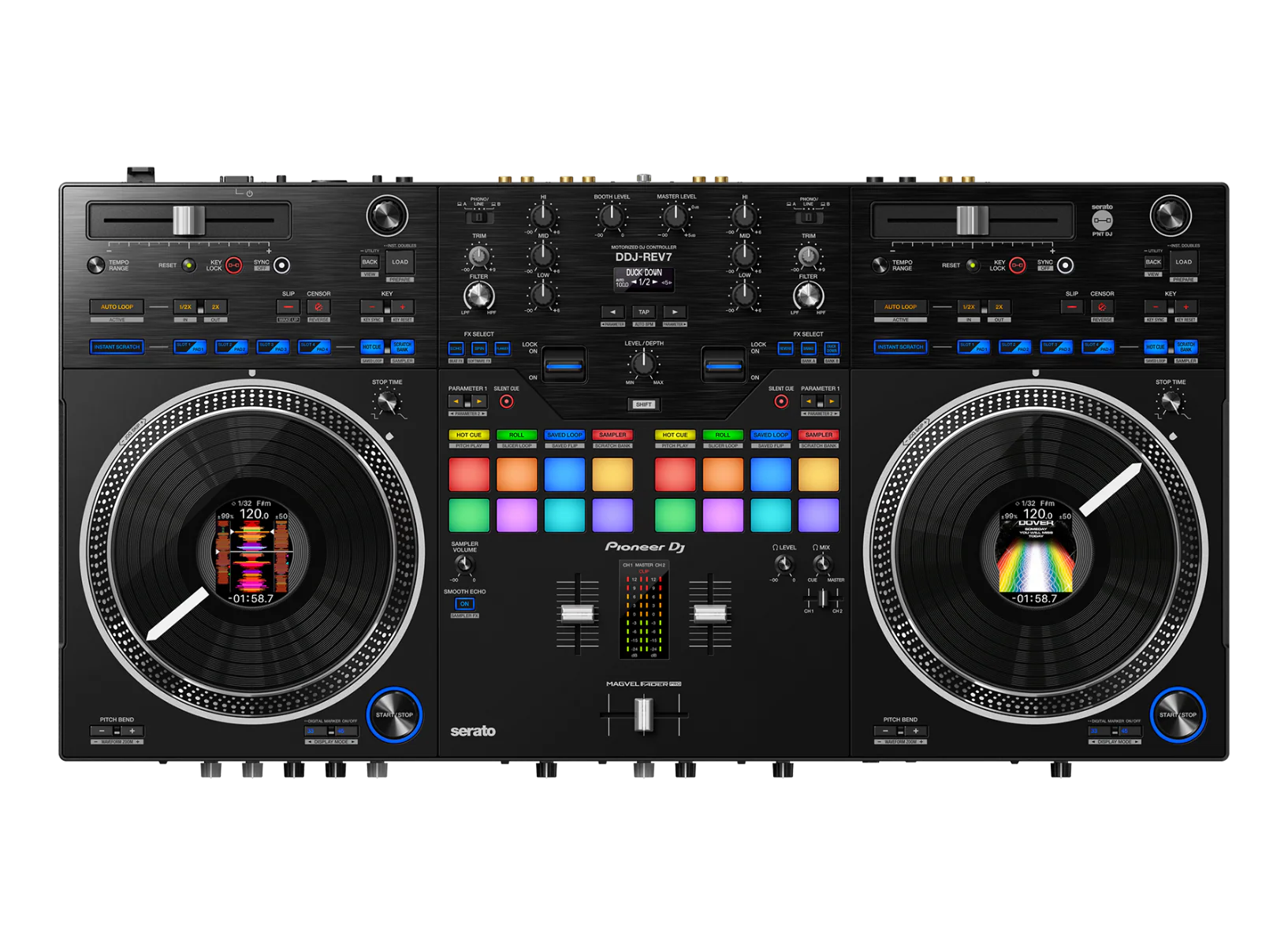Raise the key with right deck Key plus
The image size is (1288, 946).
coord(1186,307)
